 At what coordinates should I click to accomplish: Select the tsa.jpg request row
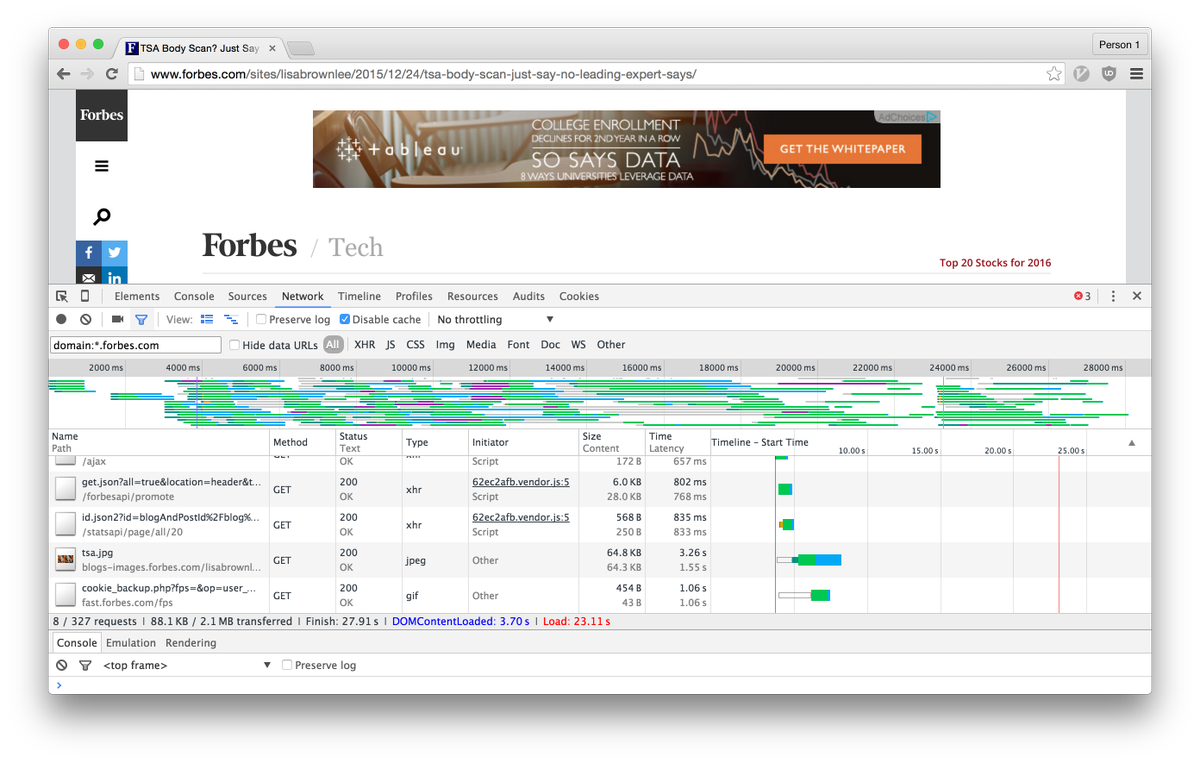click(600, 560)
